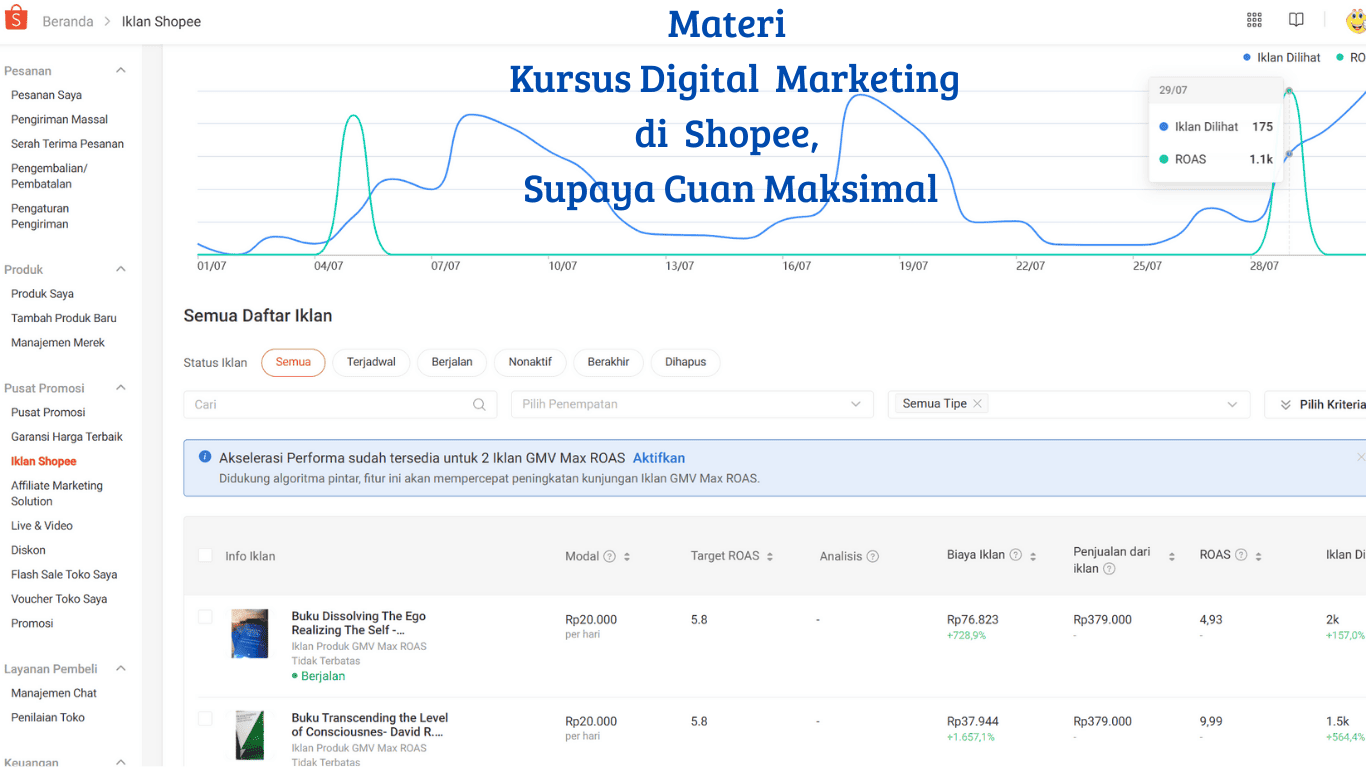Tick the select-all checkbox in table header
1366x768 pixels.
[205, 555]
